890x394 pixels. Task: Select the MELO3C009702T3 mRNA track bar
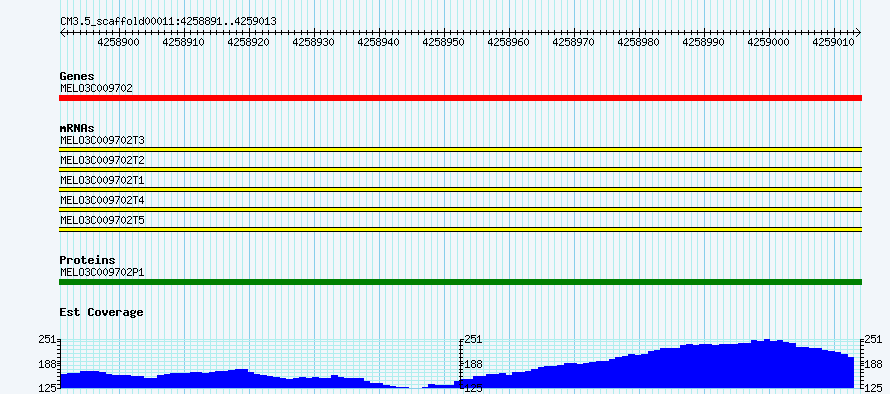[460, 149]
